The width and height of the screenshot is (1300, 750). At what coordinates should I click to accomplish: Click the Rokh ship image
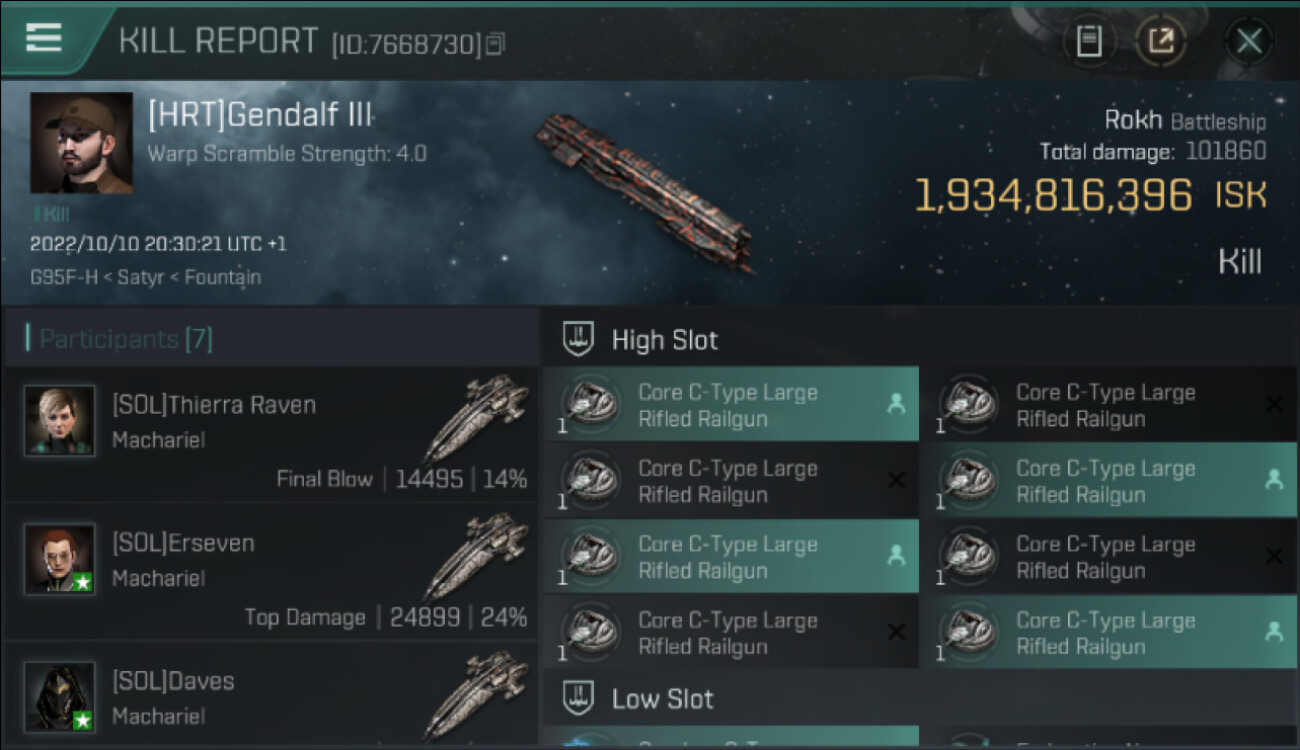645,190
